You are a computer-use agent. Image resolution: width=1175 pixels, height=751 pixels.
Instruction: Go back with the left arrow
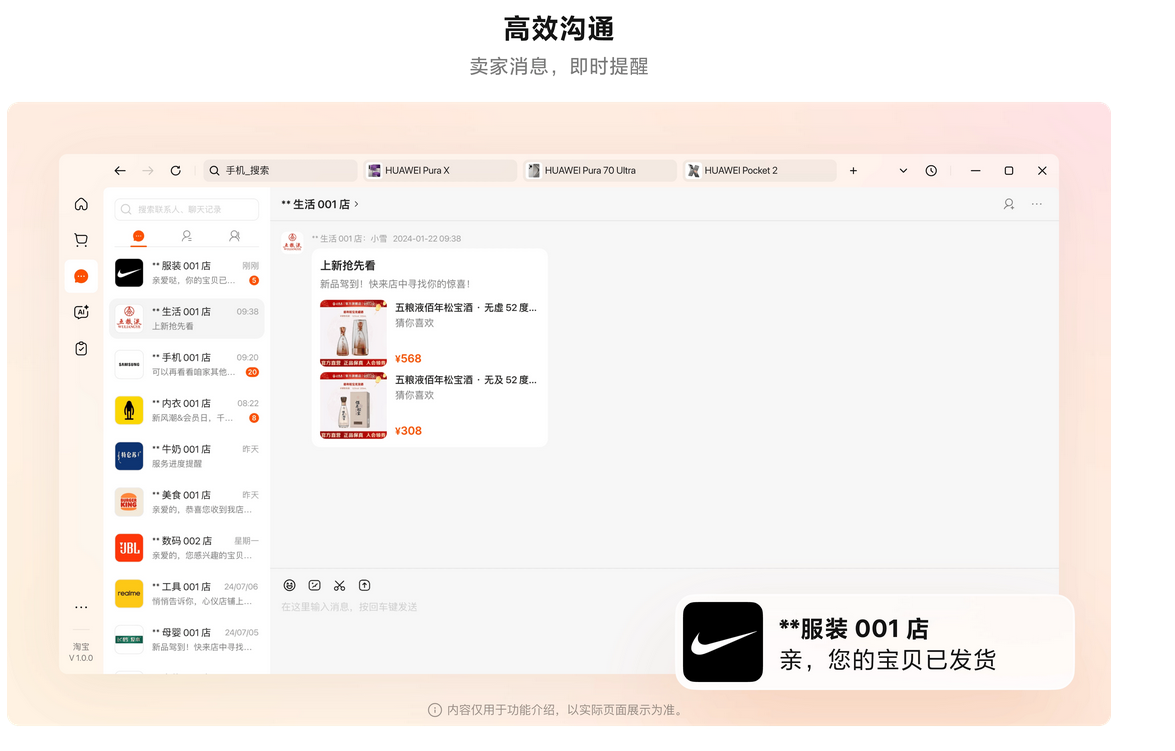120,171
